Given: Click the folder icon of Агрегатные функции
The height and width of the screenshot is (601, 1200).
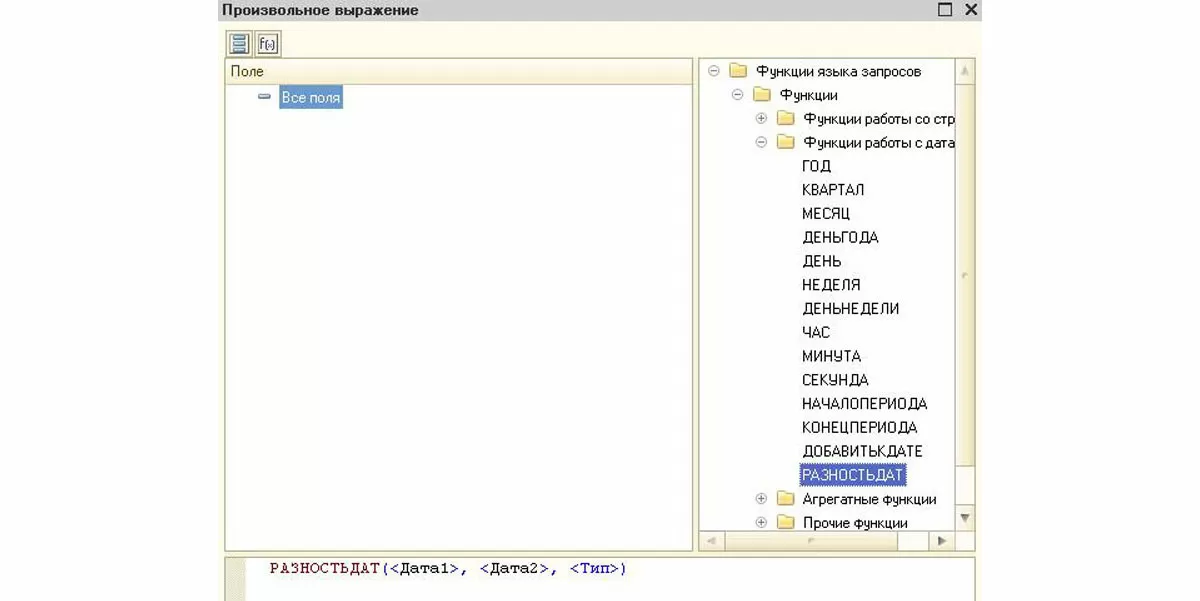Looking at the screenshot, I should point(786,499).
